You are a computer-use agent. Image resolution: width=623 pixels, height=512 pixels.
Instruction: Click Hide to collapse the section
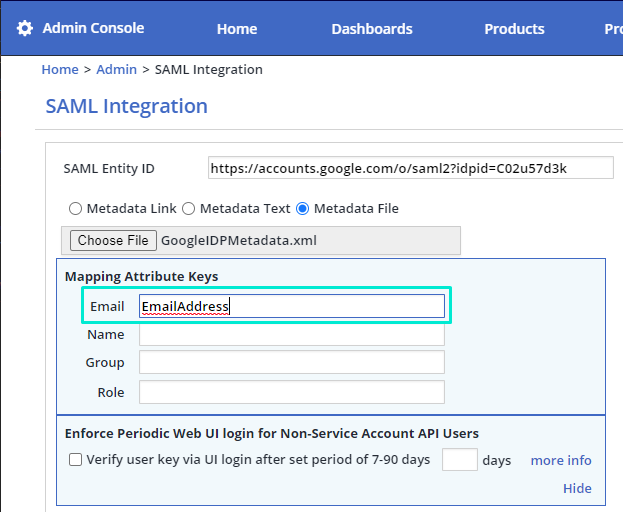pos(577,488)
